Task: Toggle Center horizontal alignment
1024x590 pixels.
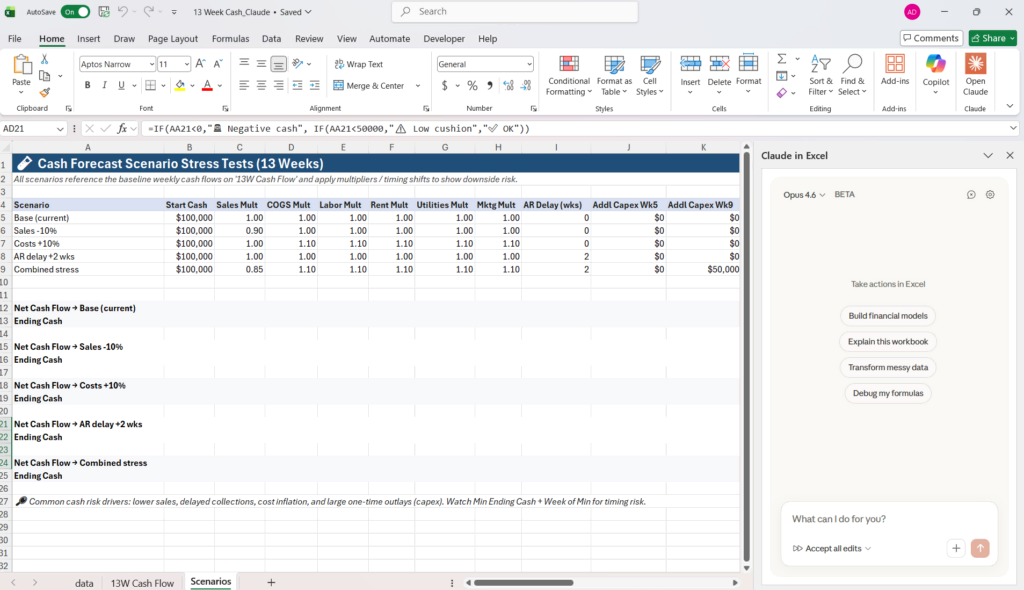Action: point(261,86)
